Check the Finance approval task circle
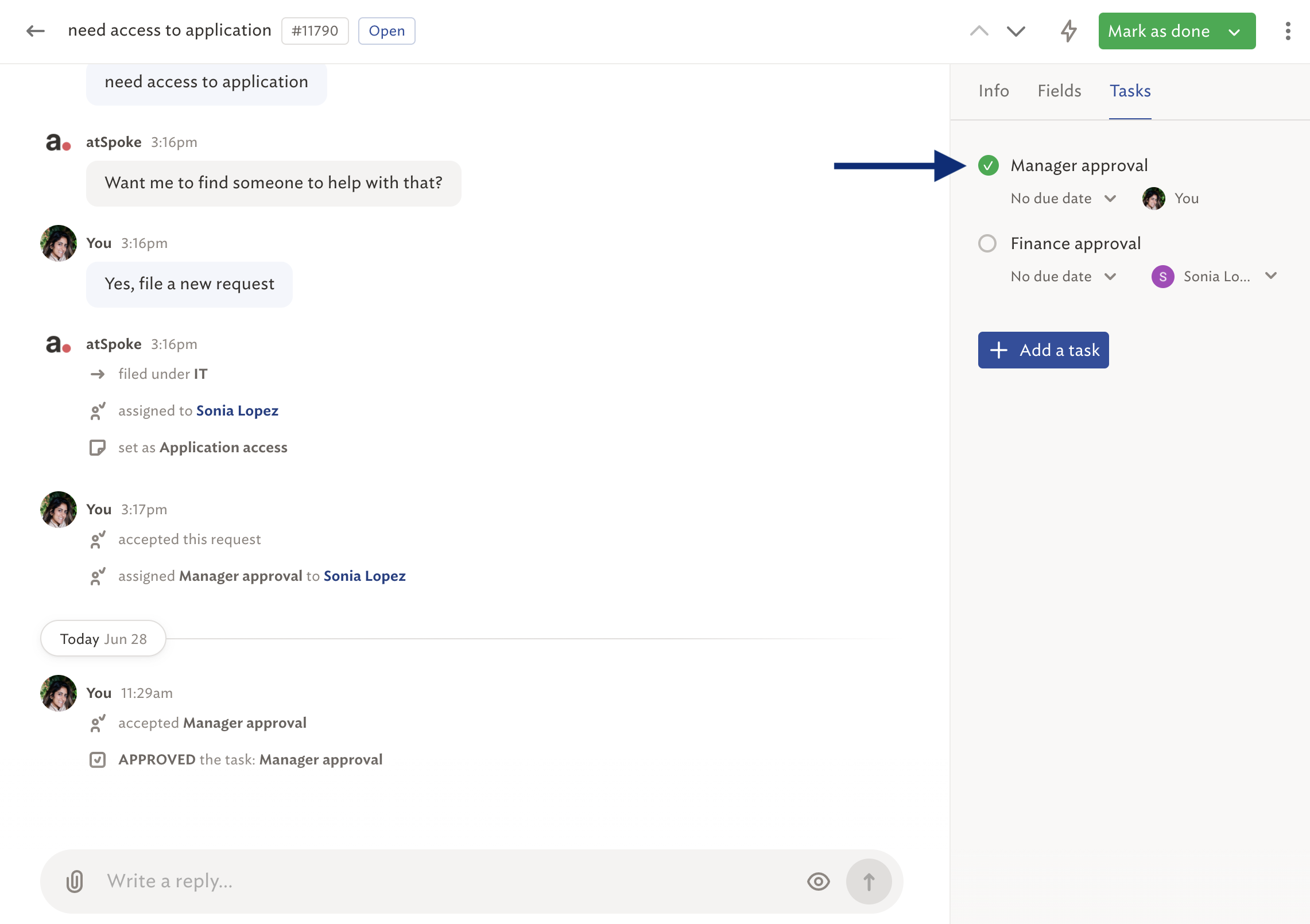This screenshot has height=924, width=1310. coord(987,243)
